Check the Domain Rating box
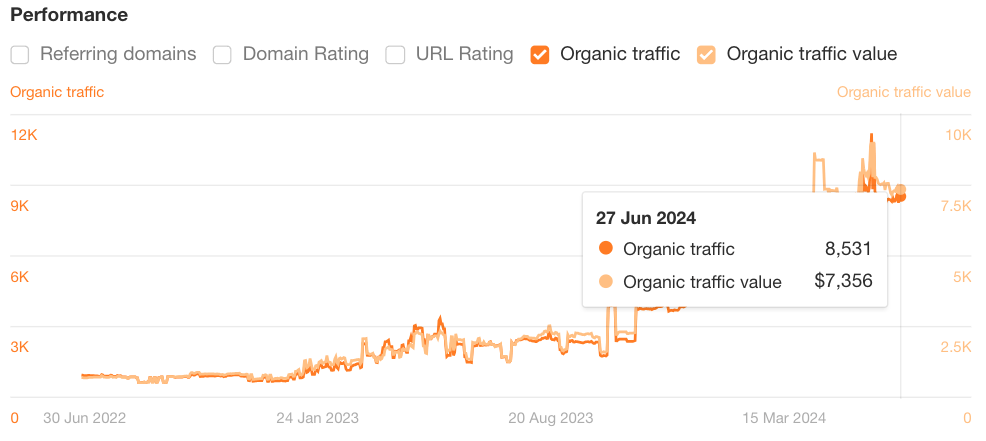The image size is (986, 441). pyautogui.click(x=222, y=54)
